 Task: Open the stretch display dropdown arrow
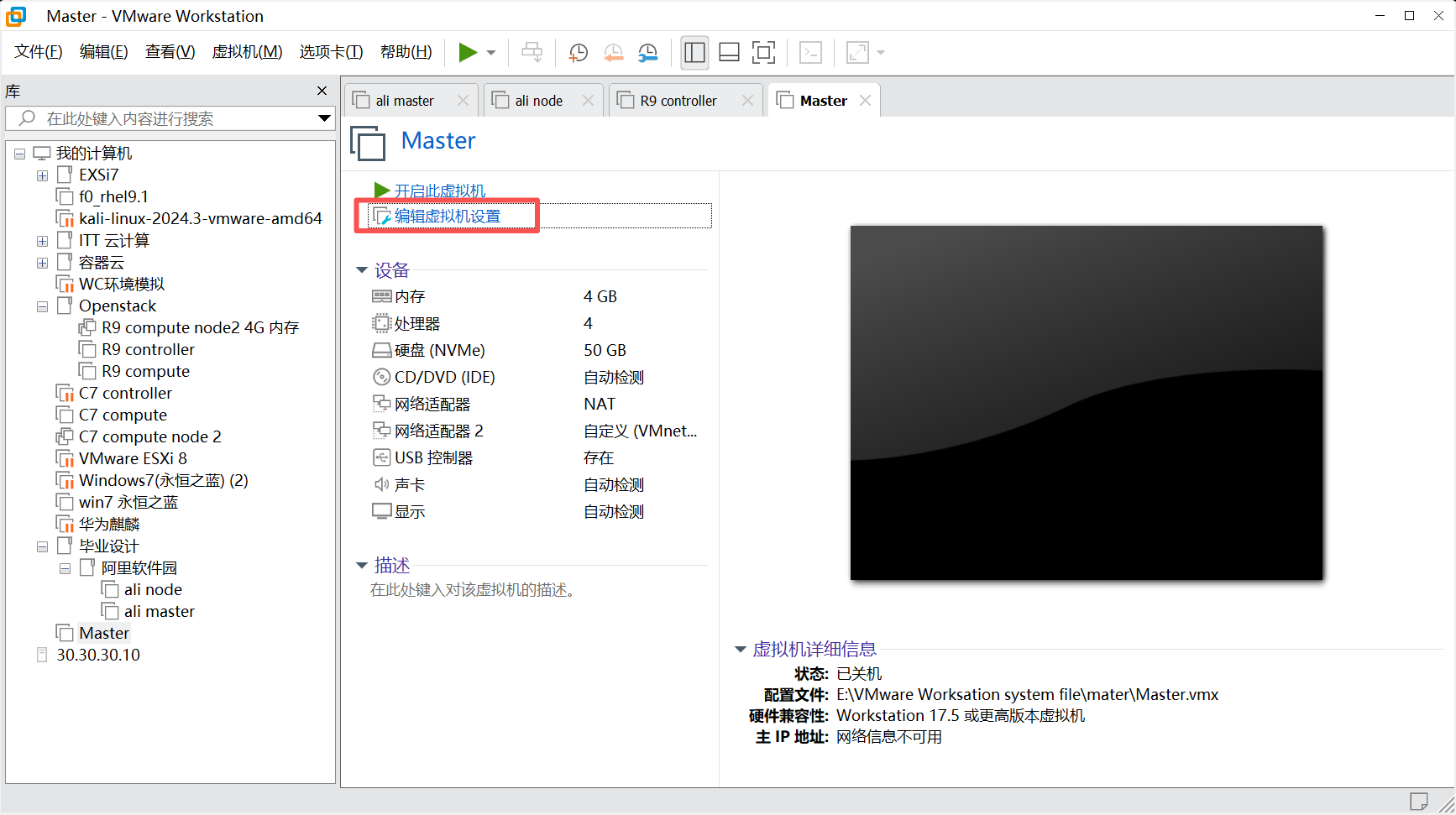tap(881, 52)
